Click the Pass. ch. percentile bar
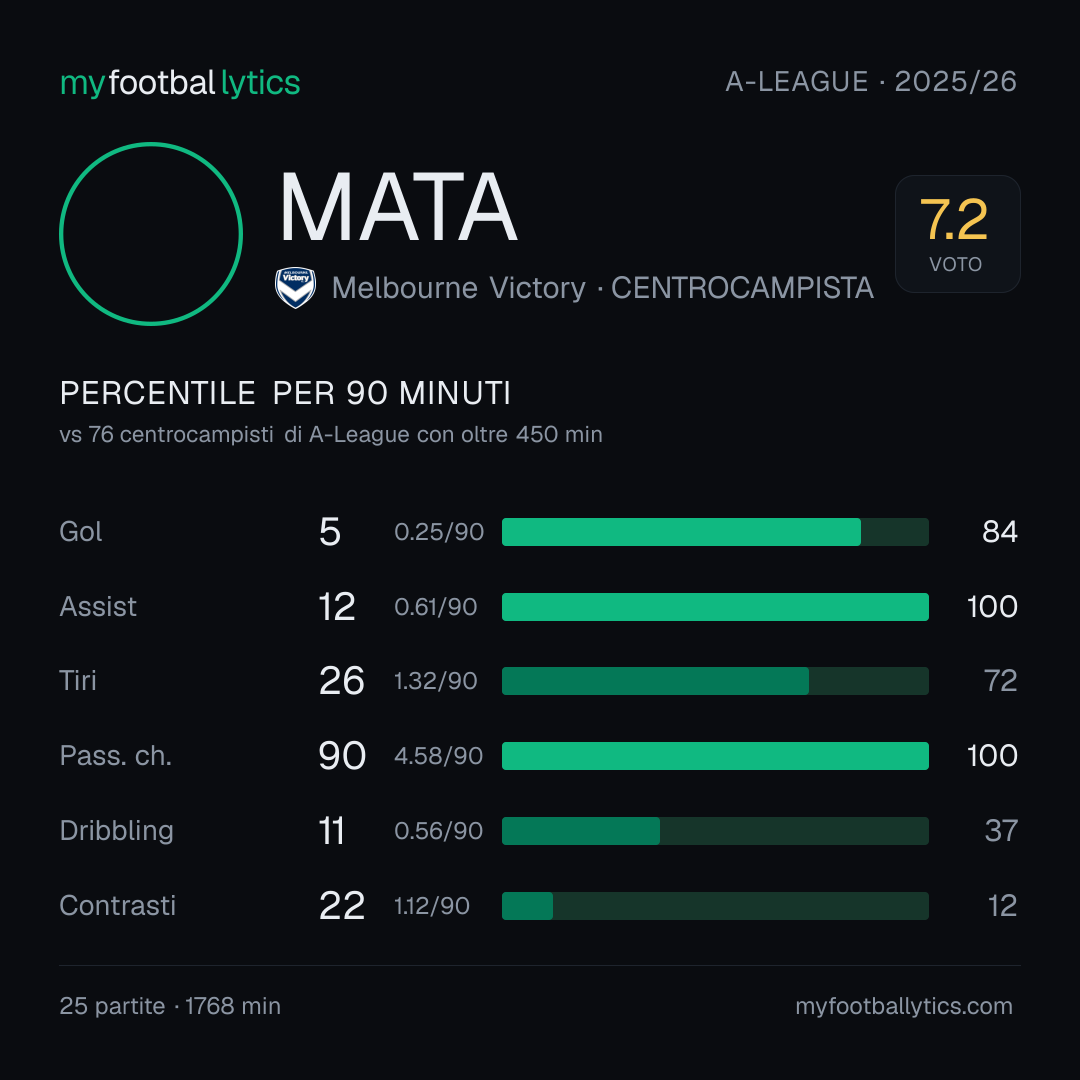The image size is (1080, 1080). pyautogui.click(x=715, y=756)
